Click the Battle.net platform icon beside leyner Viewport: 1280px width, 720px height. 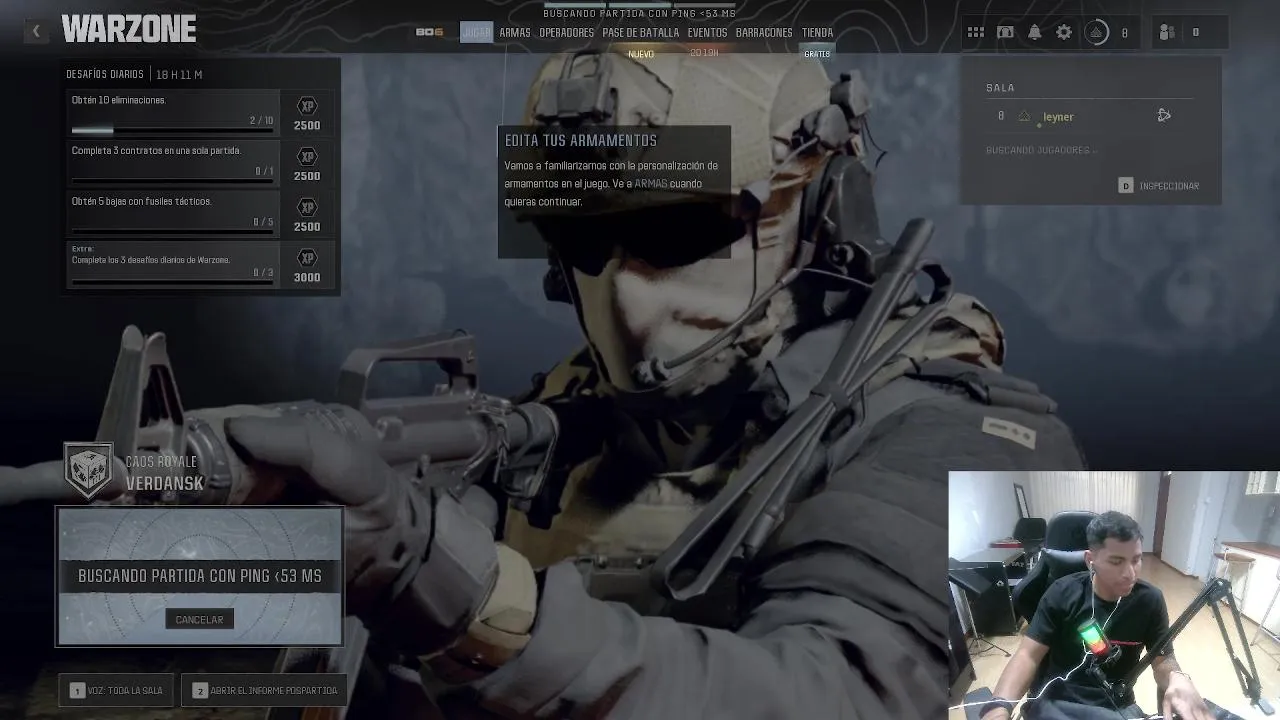pyautogui.click(x=1164, y=115)
